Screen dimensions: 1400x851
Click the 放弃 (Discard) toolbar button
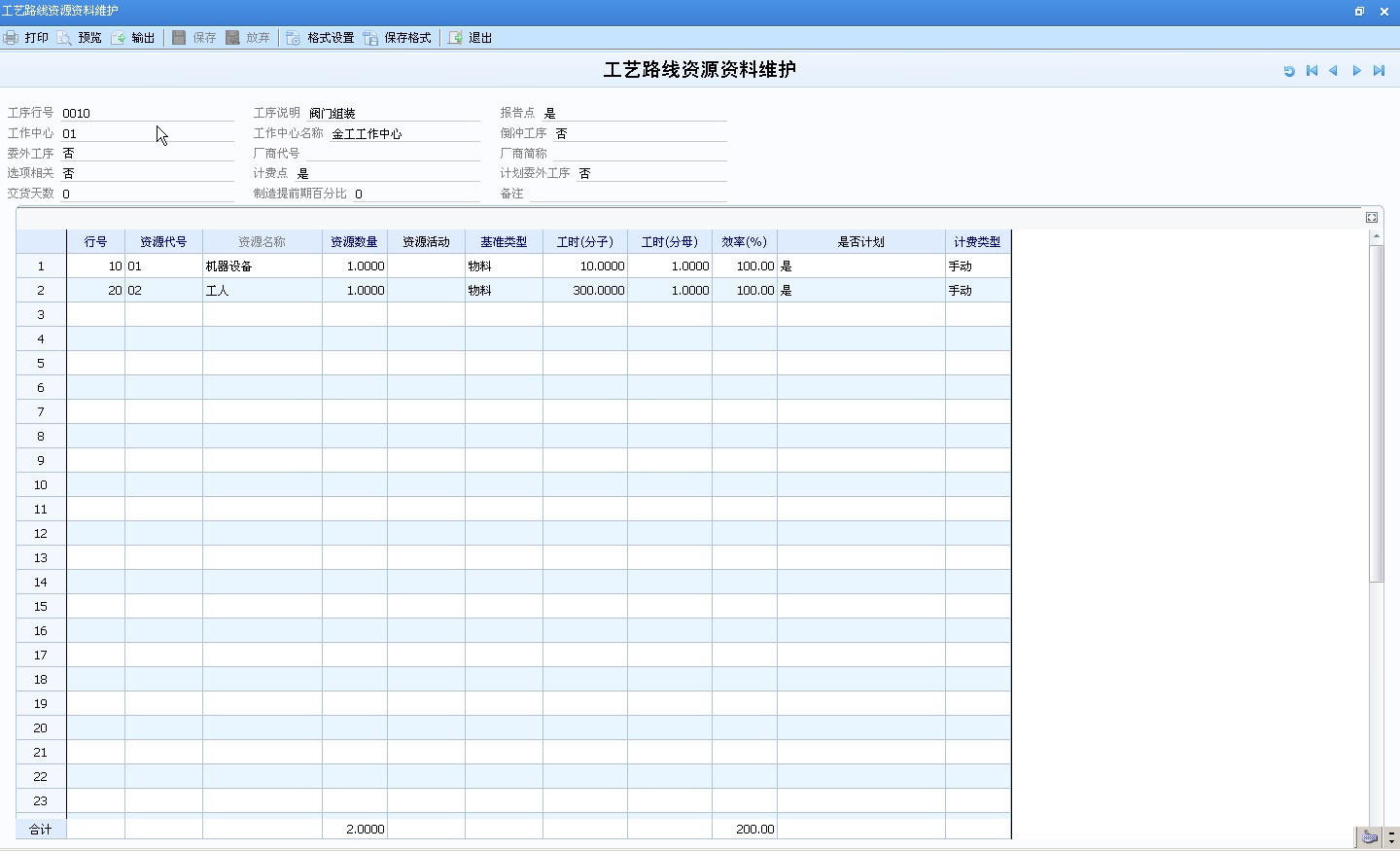(x=248, y=38)
